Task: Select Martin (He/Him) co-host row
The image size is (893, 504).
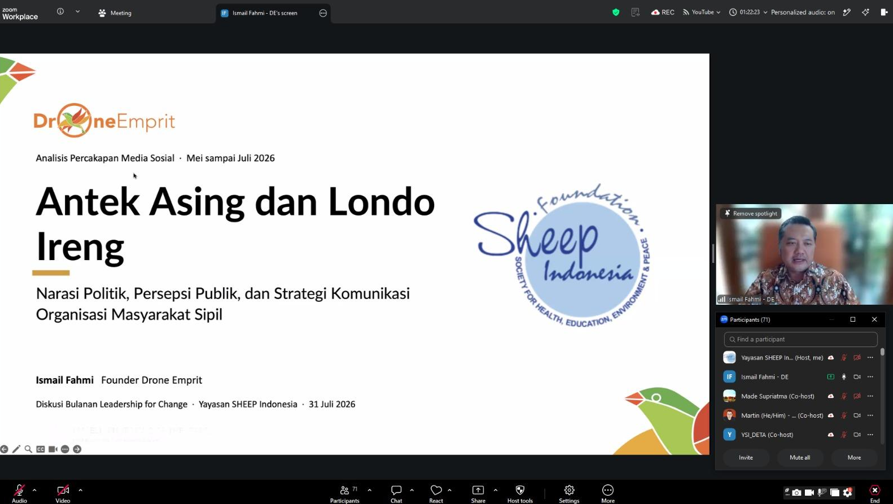Action: [799, 415]
